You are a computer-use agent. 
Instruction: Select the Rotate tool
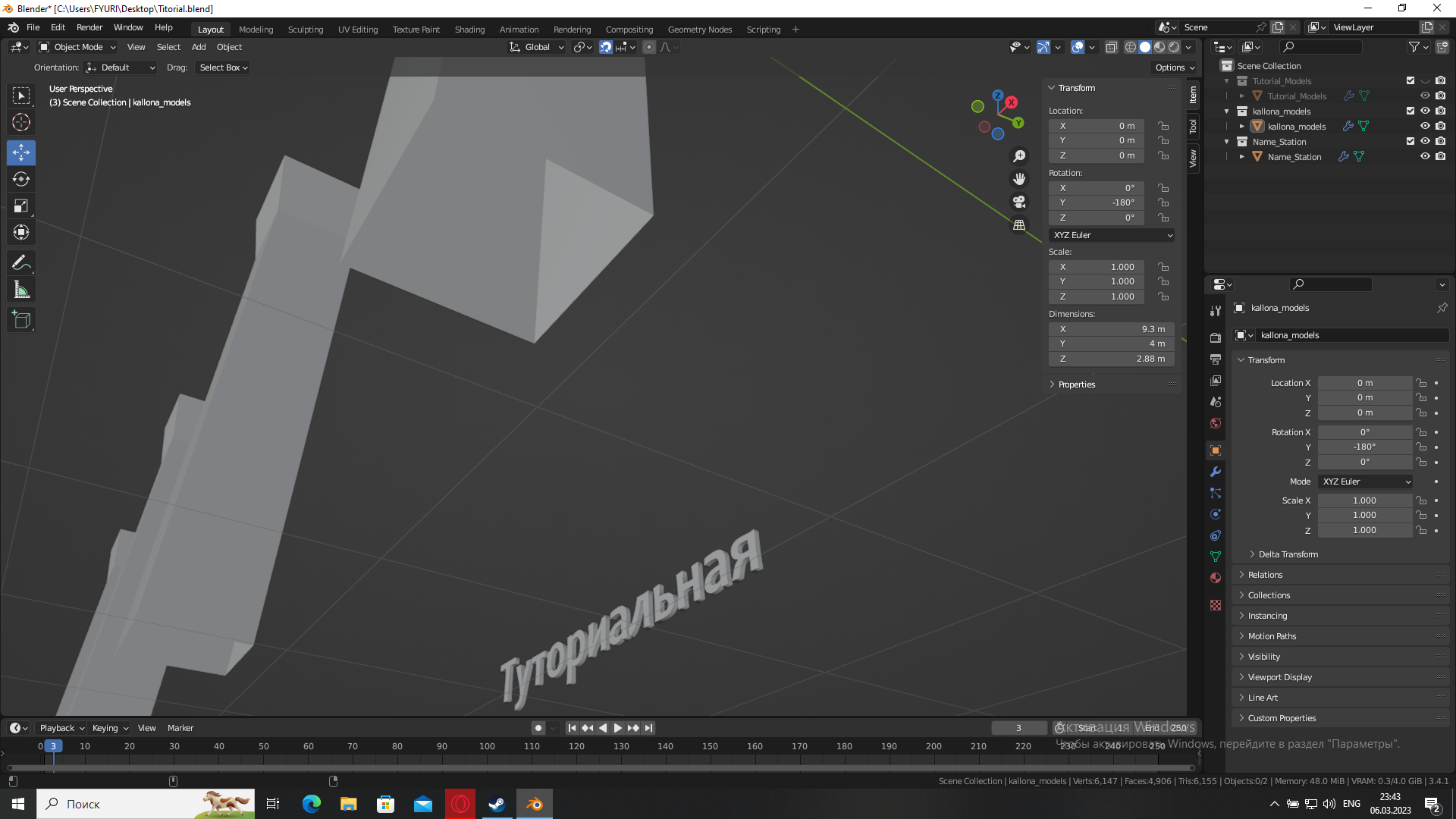pos(21,179)
